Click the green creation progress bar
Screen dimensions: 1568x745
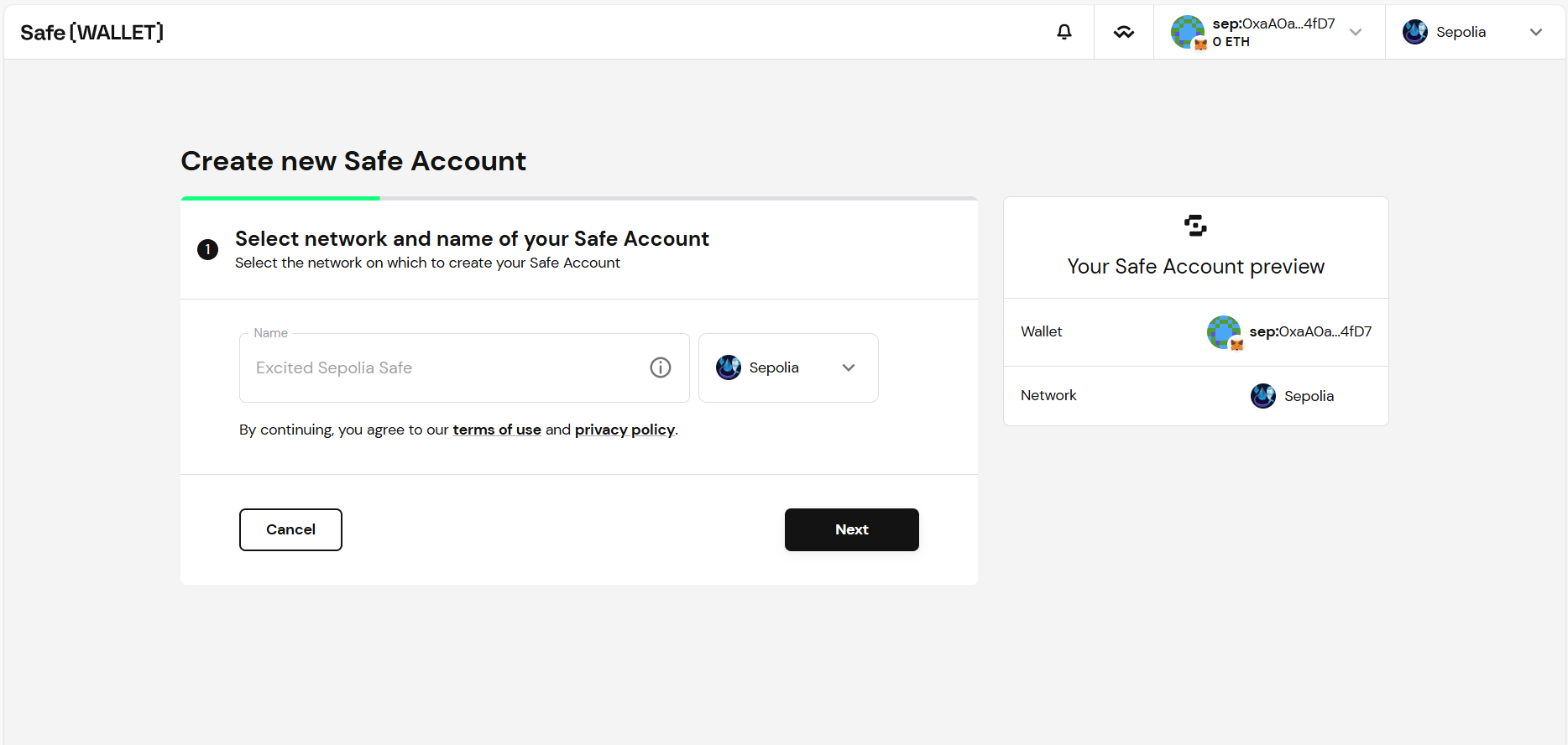click(280, 199)
